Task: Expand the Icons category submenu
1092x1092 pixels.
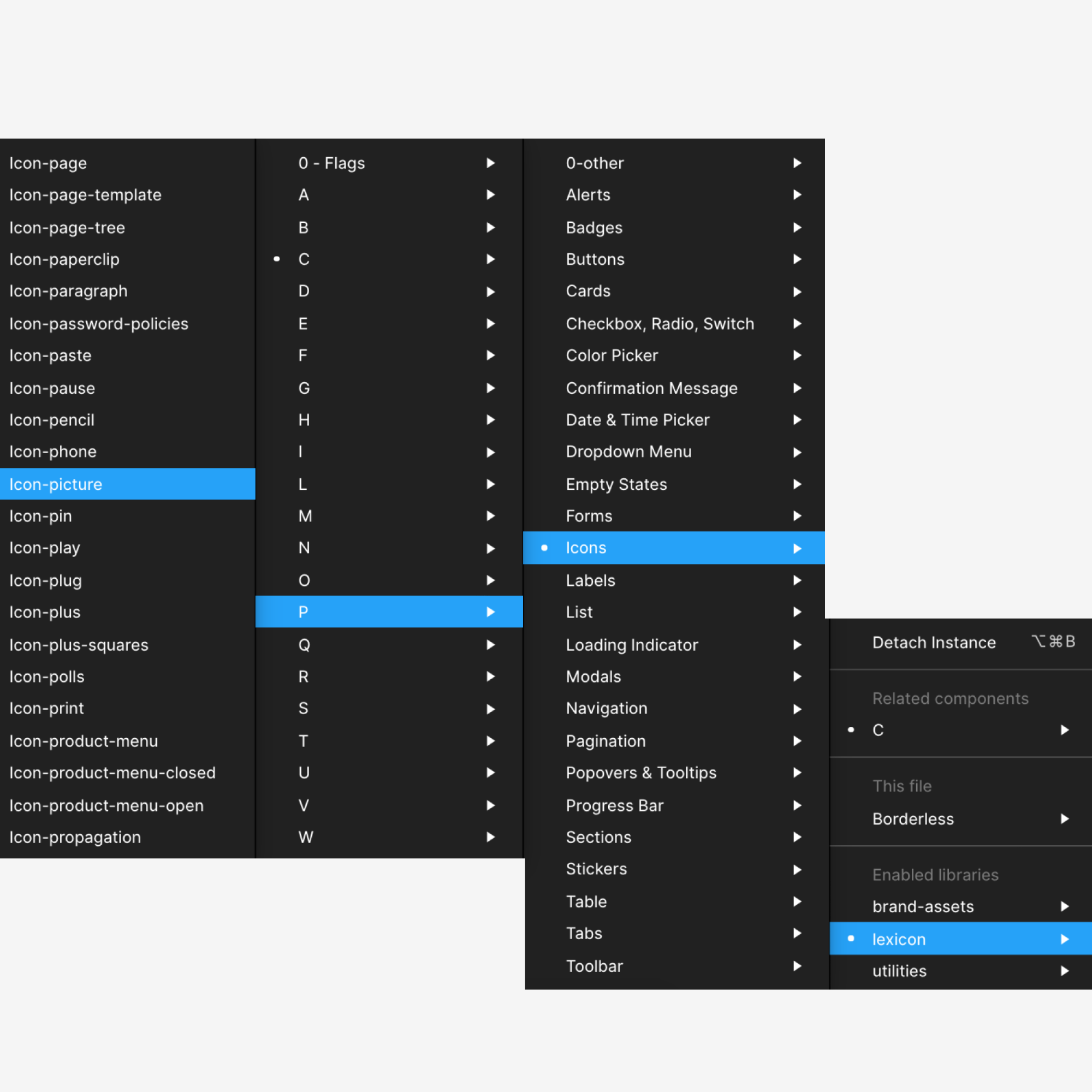Action: click(673, 547)
